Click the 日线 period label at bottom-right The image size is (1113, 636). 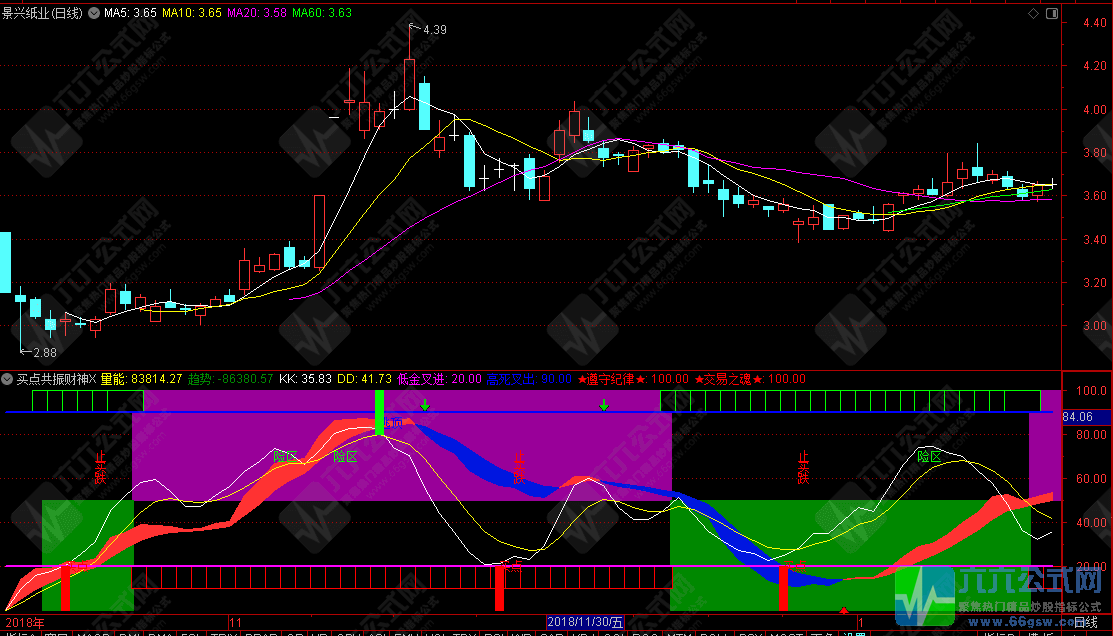click(x=1084, y=621)
